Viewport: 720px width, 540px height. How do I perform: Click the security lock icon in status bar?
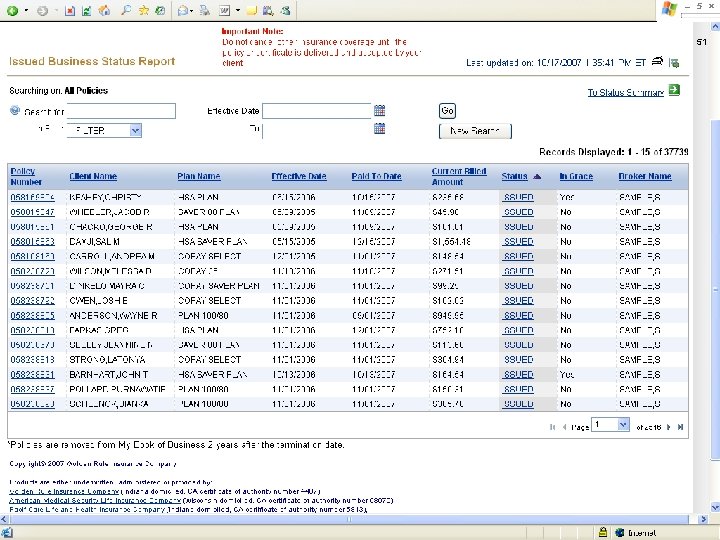(x=603, y=533)
